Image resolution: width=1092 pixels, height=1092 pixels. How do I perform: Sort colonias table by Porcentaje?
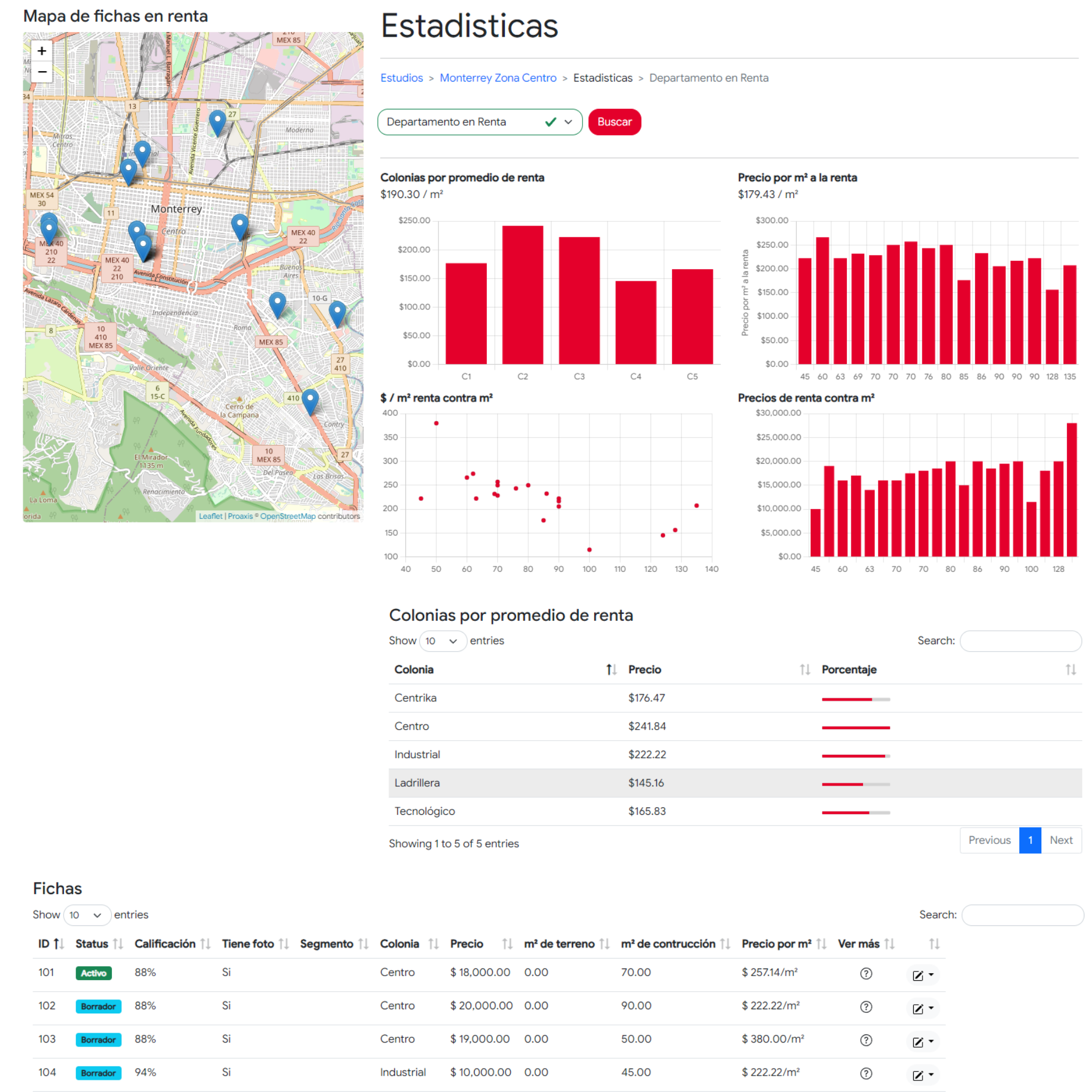[x=1070, y=670]
